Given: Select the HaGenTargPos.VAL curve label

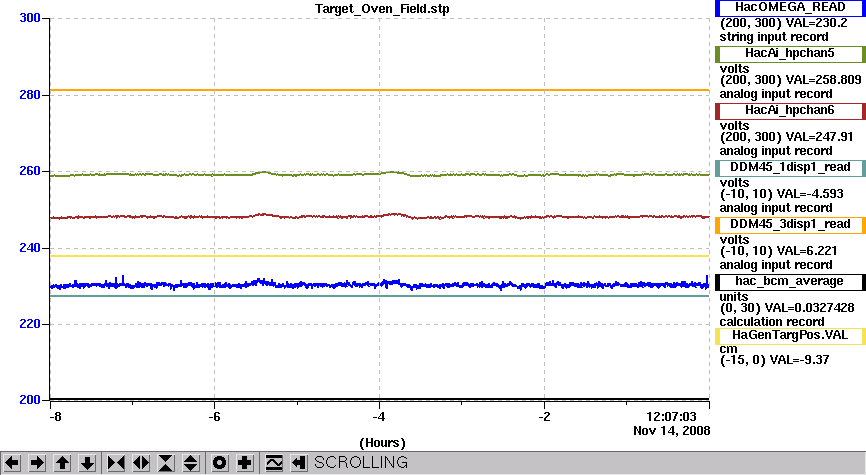Looking at the screenshot, I should coord(790,335).
